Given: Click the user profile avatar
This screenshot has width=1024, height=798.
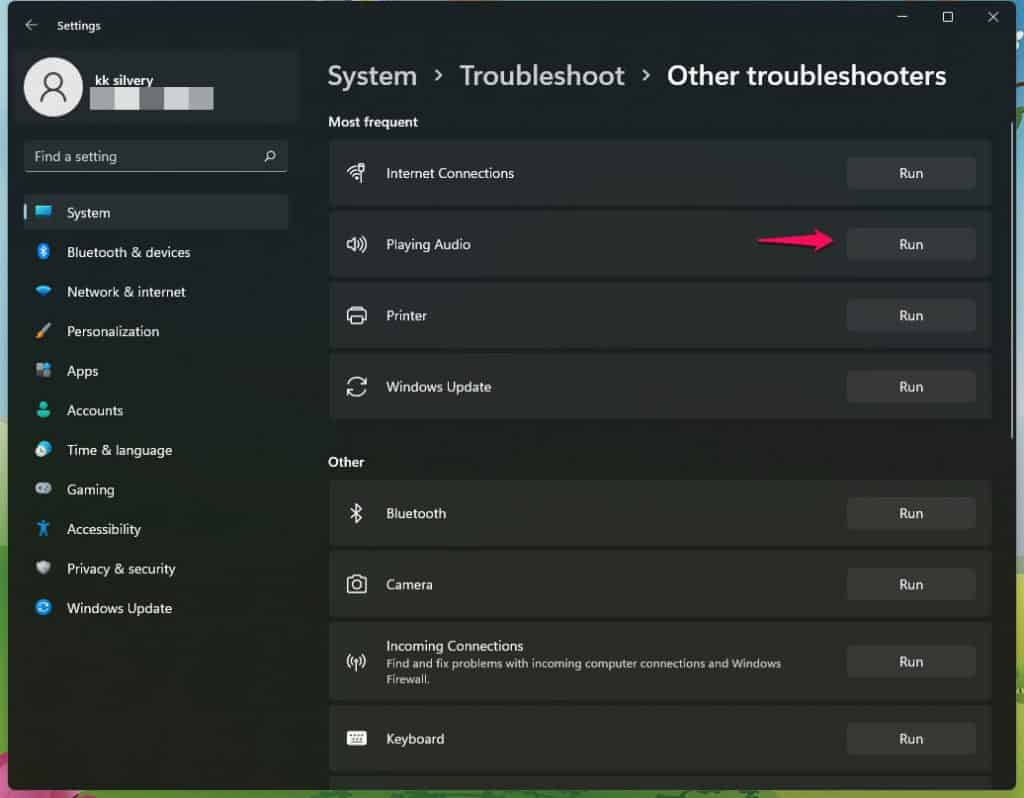Looking at the screenshot, I should point(53,87).
